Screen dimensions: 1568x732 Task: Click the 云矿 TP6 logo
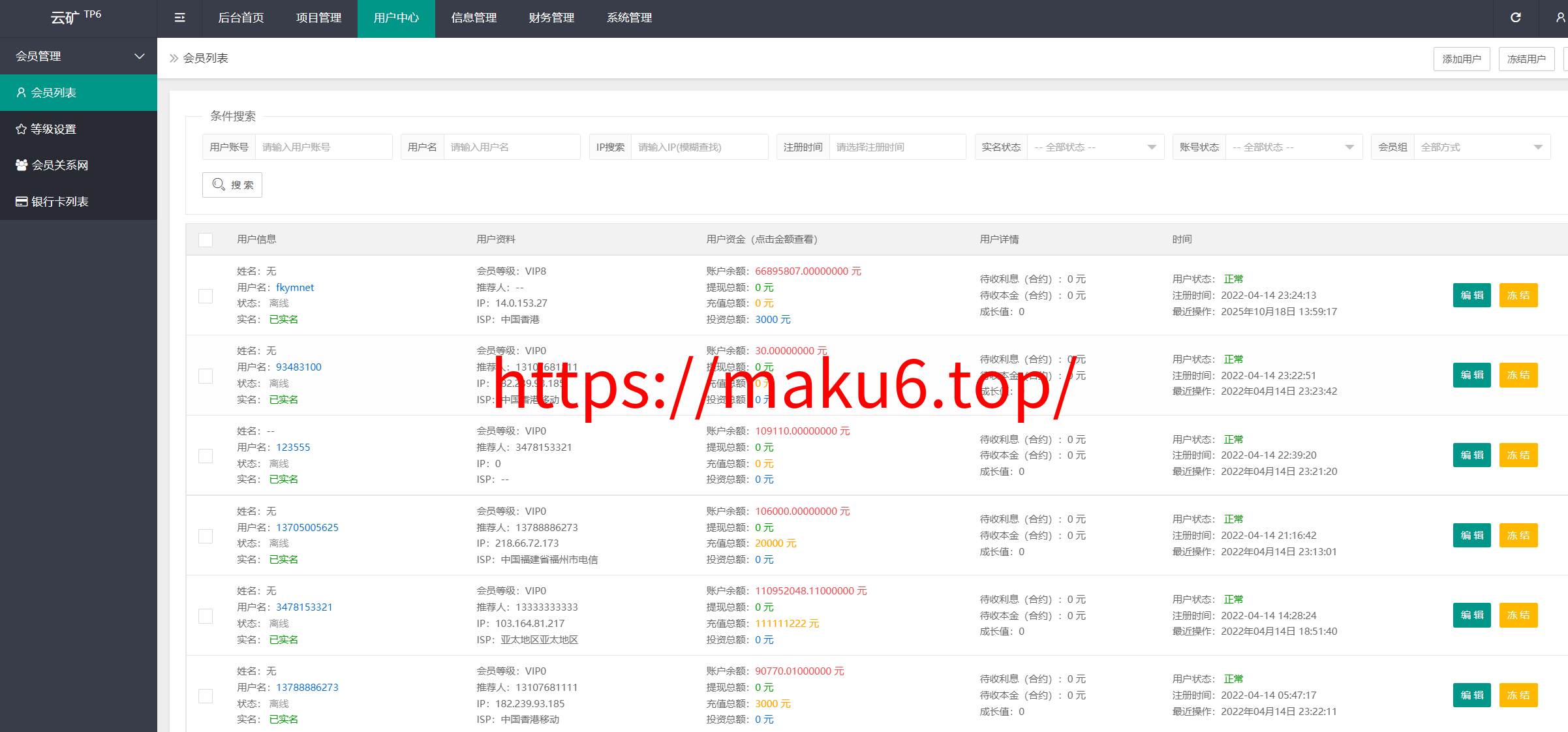pos(76,17)
